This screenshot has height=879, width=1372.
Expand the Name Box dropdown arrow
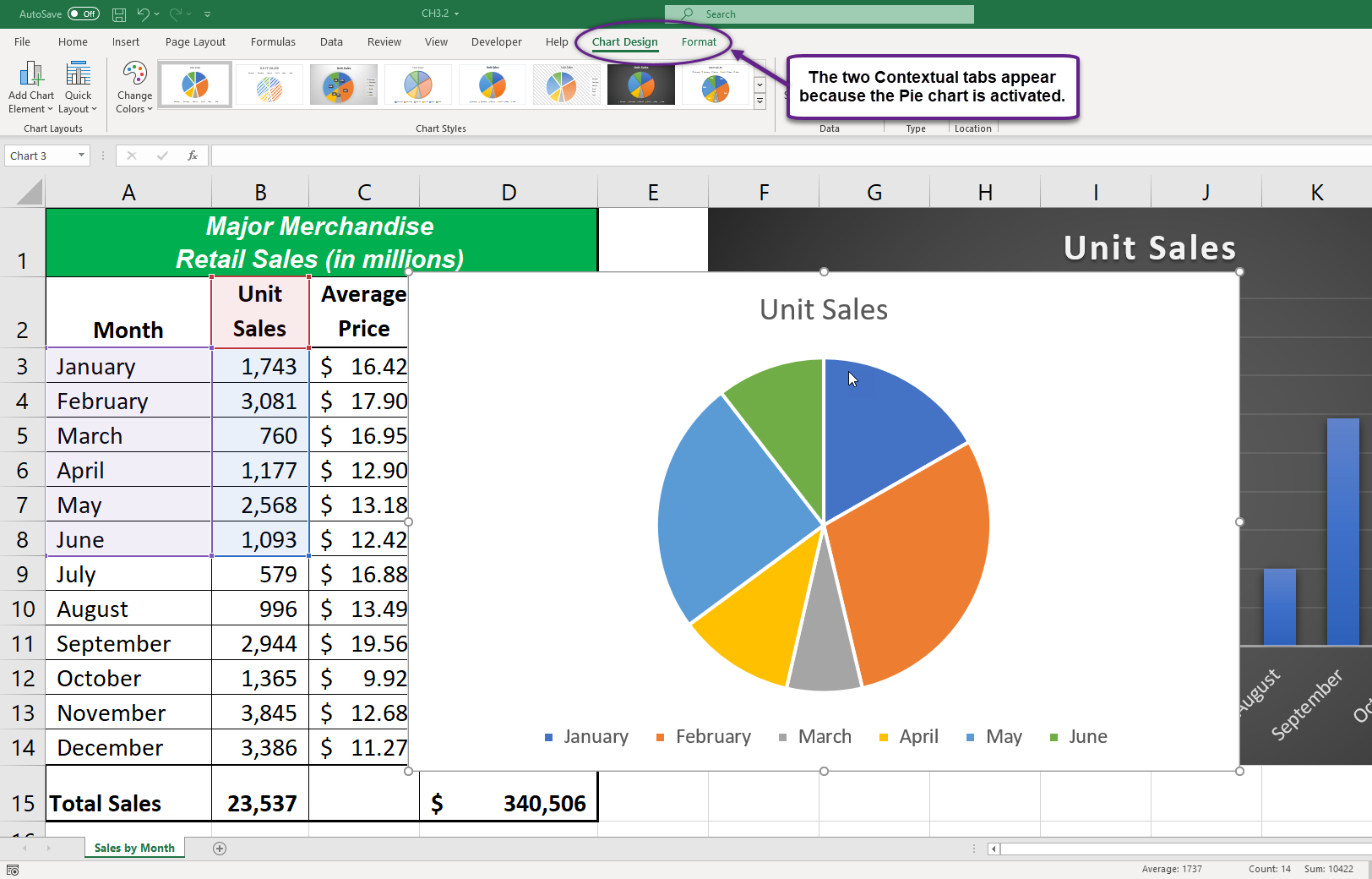pyautogui.click(x=81, y=156)
